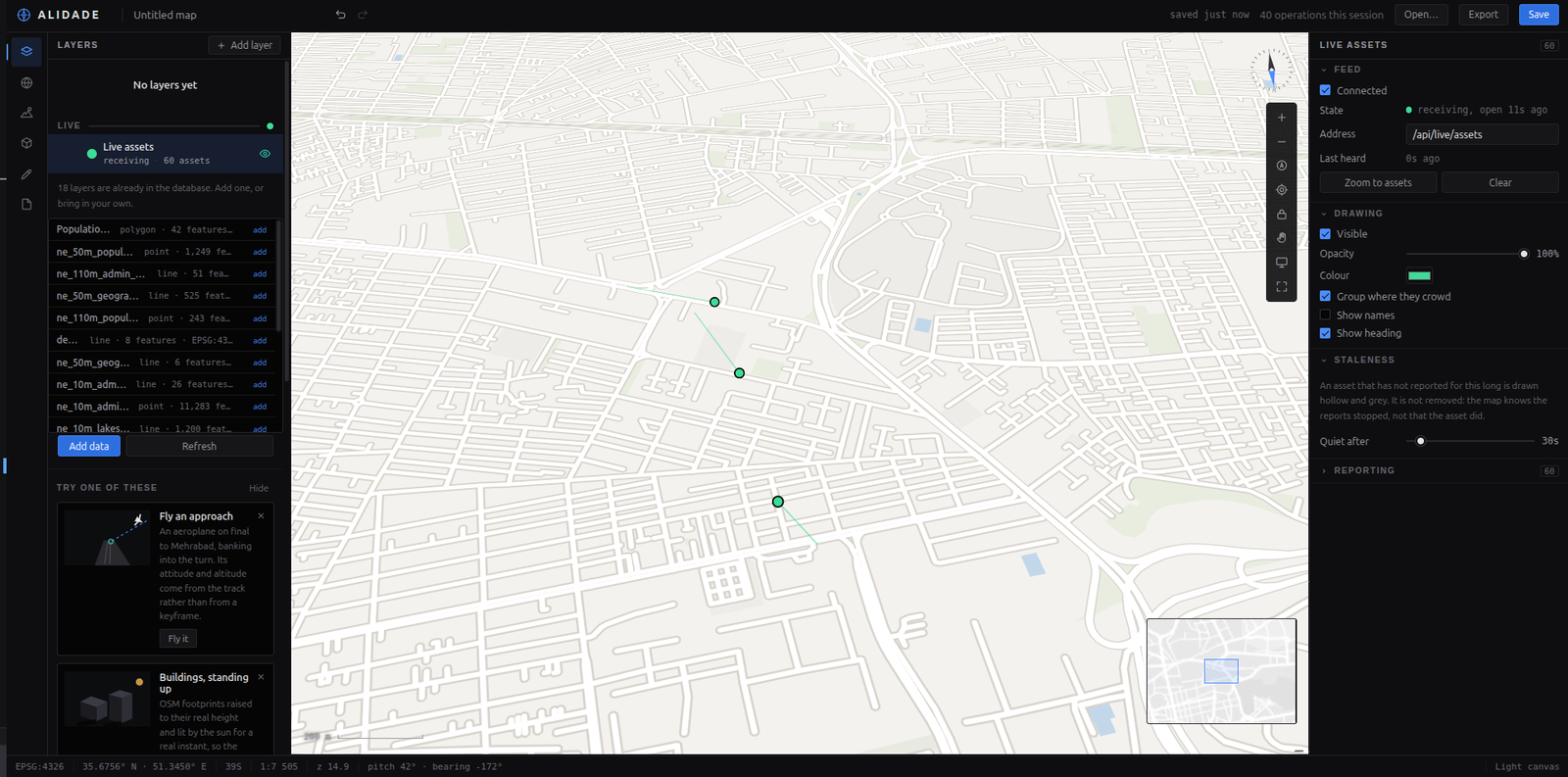Click the Untitled map title
1568x777 pixels.
(x=165, y=15)
